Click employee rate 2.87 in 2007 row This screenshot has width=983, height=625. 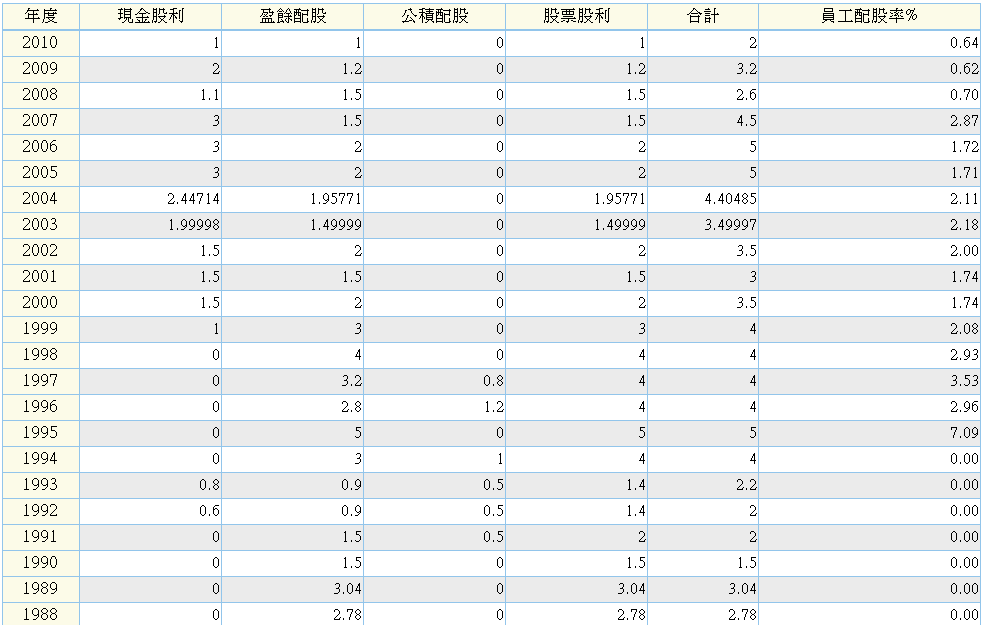point(964,121)
